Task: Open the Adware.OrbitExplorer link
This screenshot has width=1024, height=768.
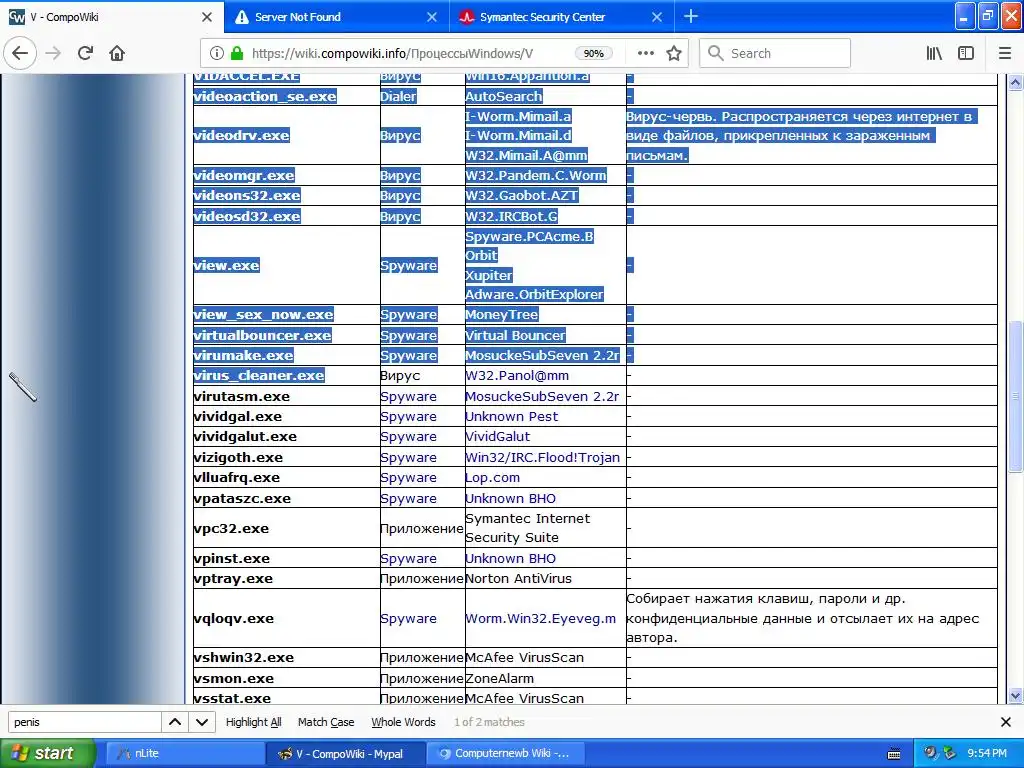Action: tap(534, 295)
